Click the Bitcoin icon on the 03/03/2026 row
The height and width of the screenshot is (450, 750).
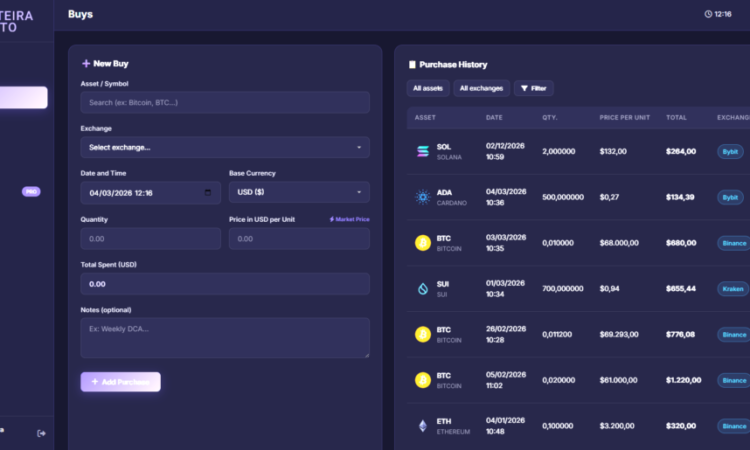coord(423,243)
